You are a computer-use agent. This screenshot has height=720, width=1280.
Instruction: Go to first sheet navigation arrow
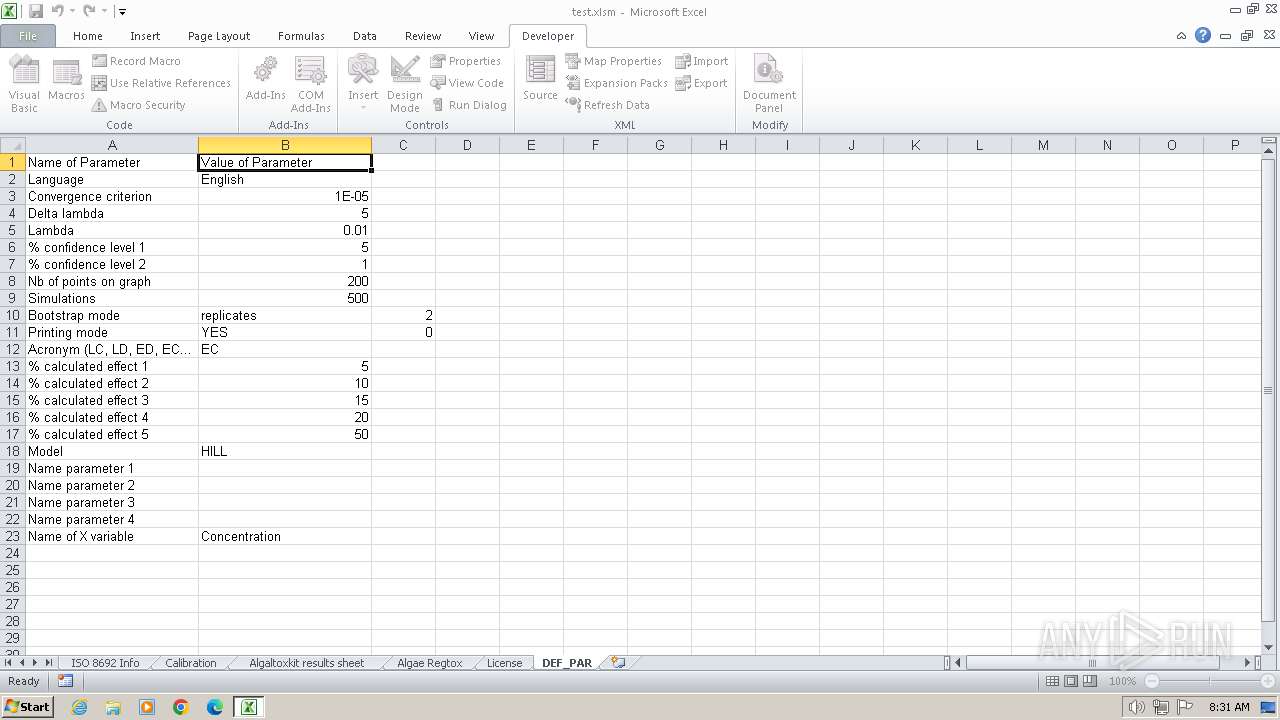click(x=9, y=663)
